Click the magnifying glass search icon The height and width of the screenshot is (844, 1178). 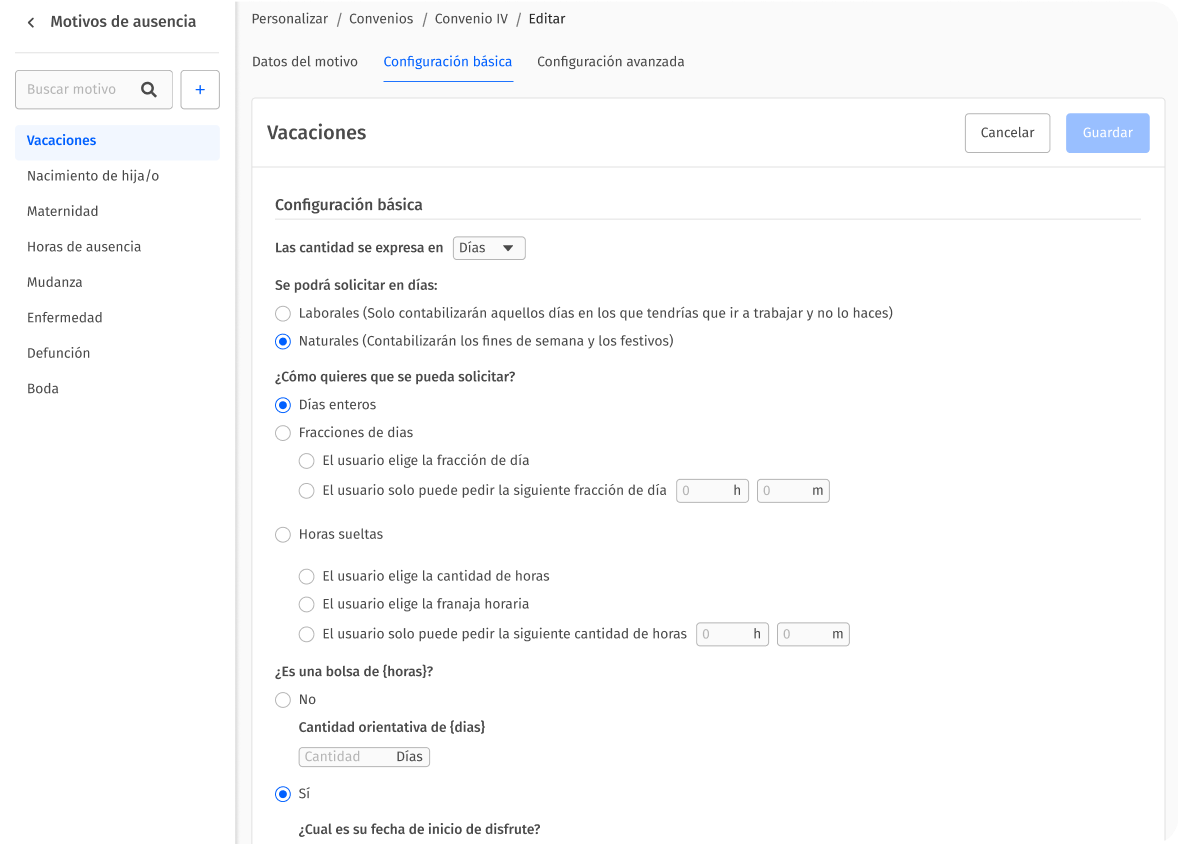[x=149, y=90]
